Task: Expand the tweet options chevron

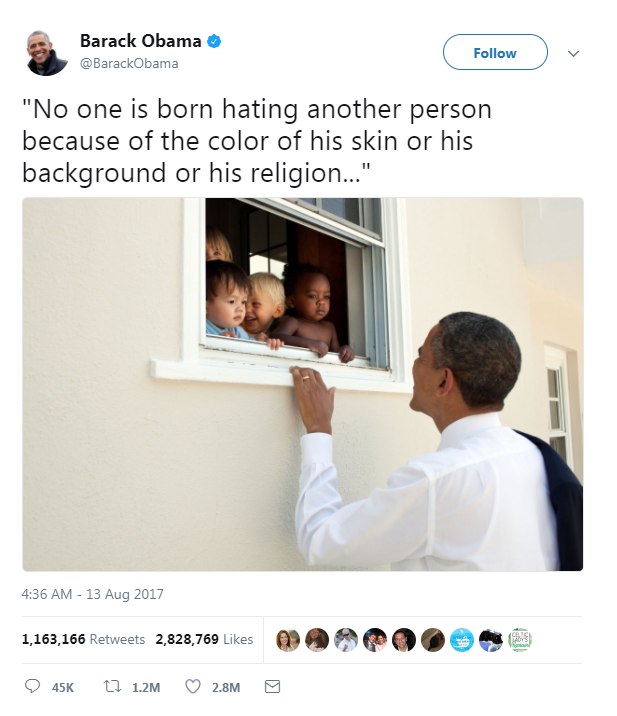Action: [x=573, y=53]
